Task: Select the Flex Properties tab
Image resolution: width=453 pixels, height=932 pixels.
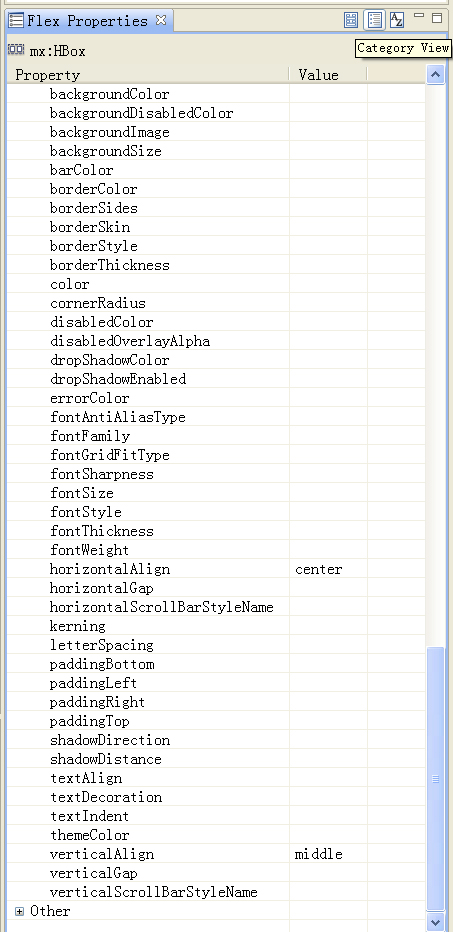Action: point(87,21)
